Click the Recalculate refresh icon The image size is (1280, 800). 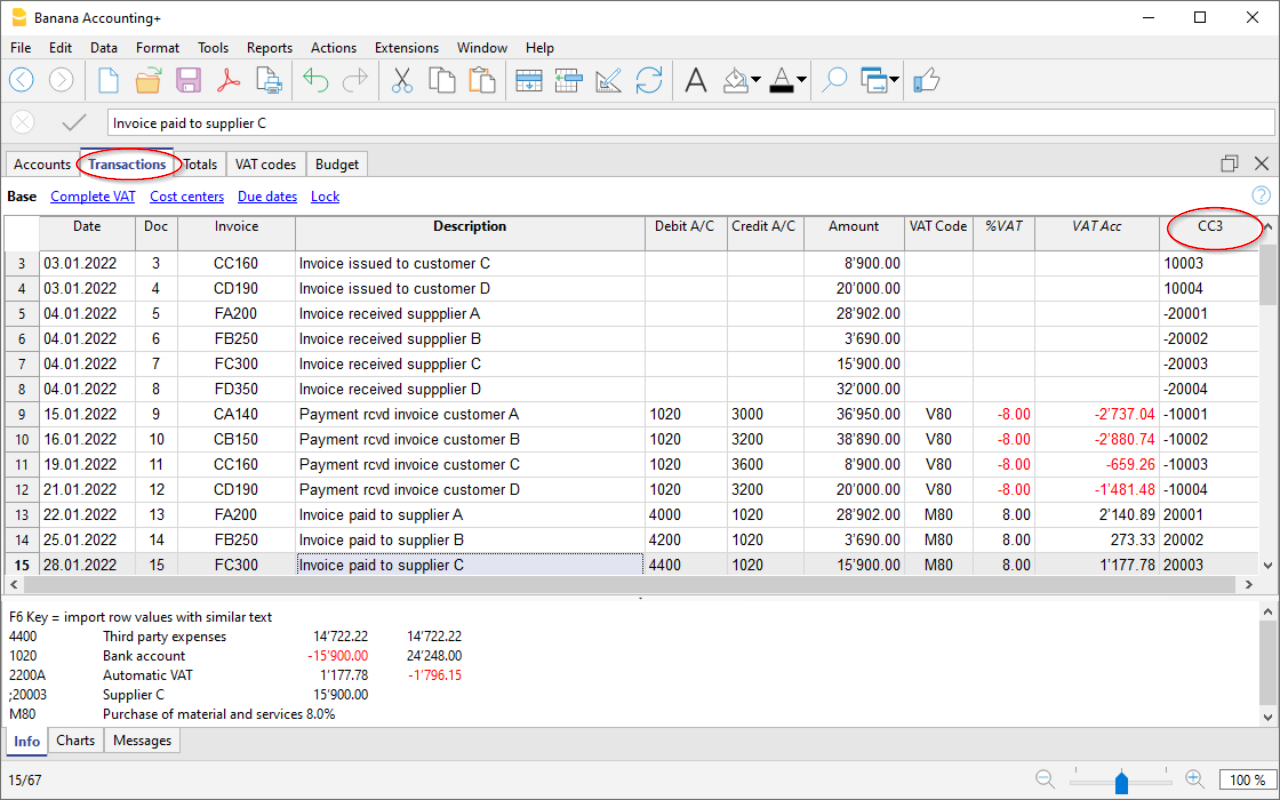(x=649, y=80)
